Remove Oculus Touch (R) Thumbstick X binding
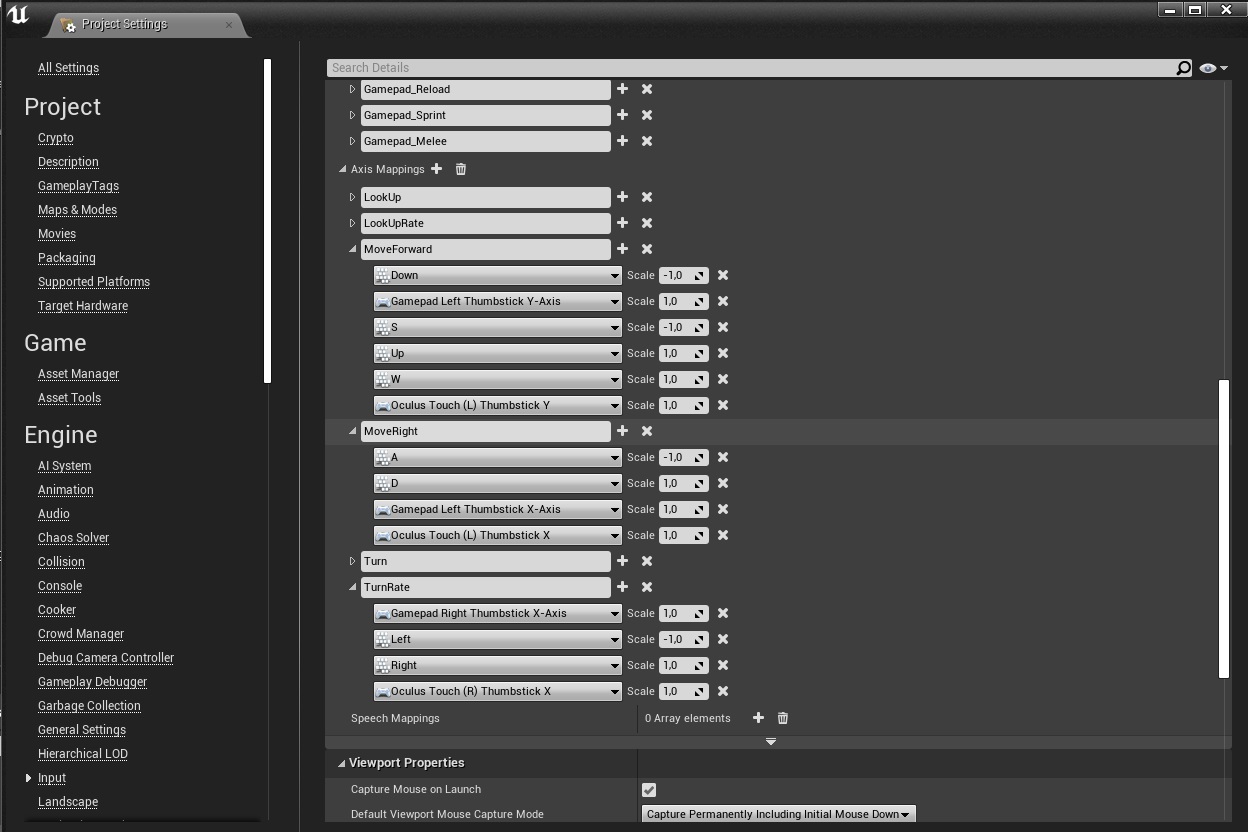 [723, 691]
